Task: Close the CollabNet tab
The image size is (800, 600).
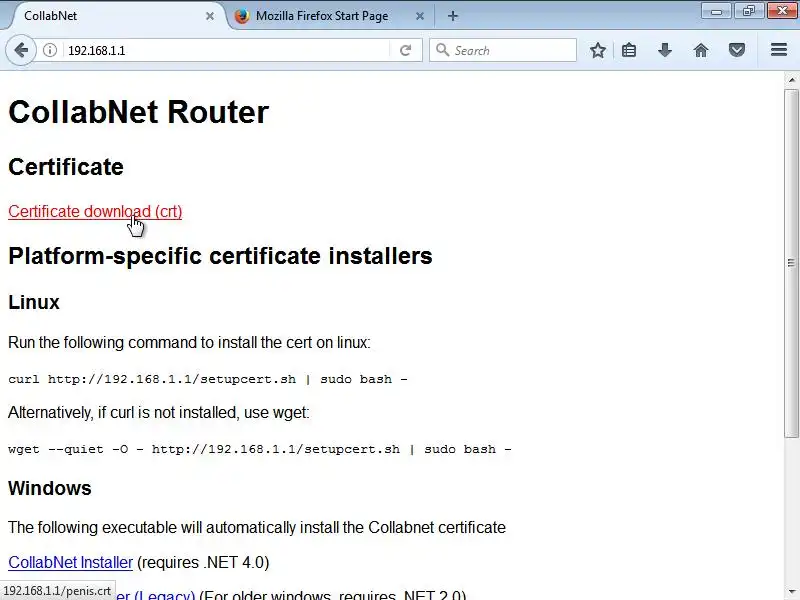Action: [210, 16]
